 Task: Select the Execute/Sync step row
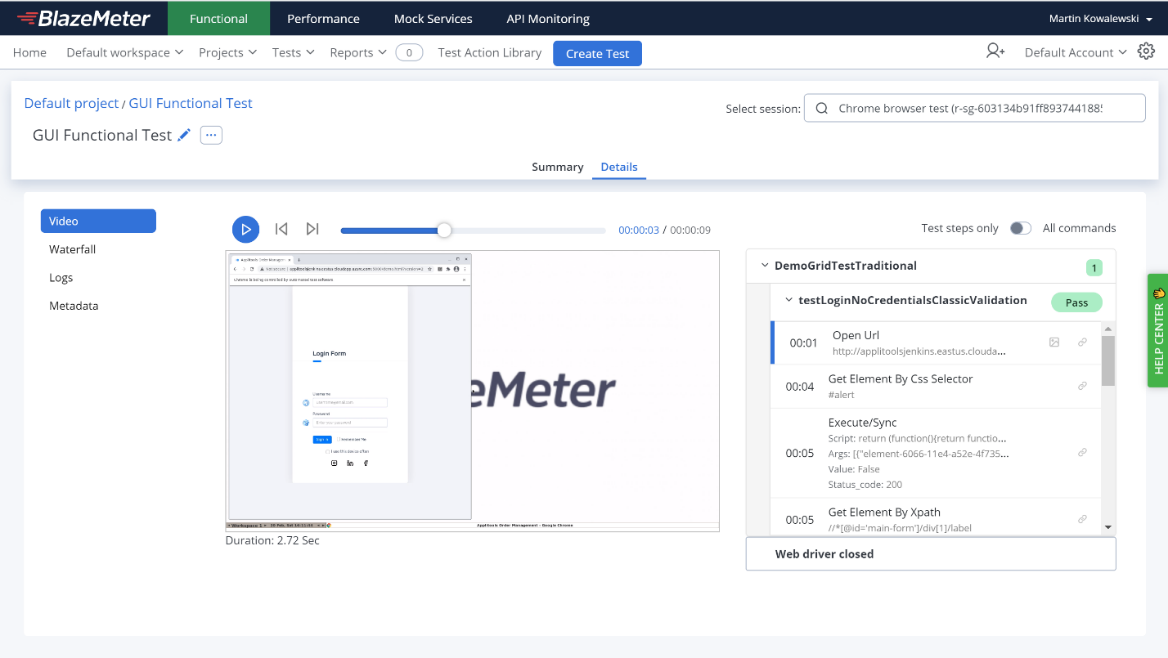[x=936, y=452]
